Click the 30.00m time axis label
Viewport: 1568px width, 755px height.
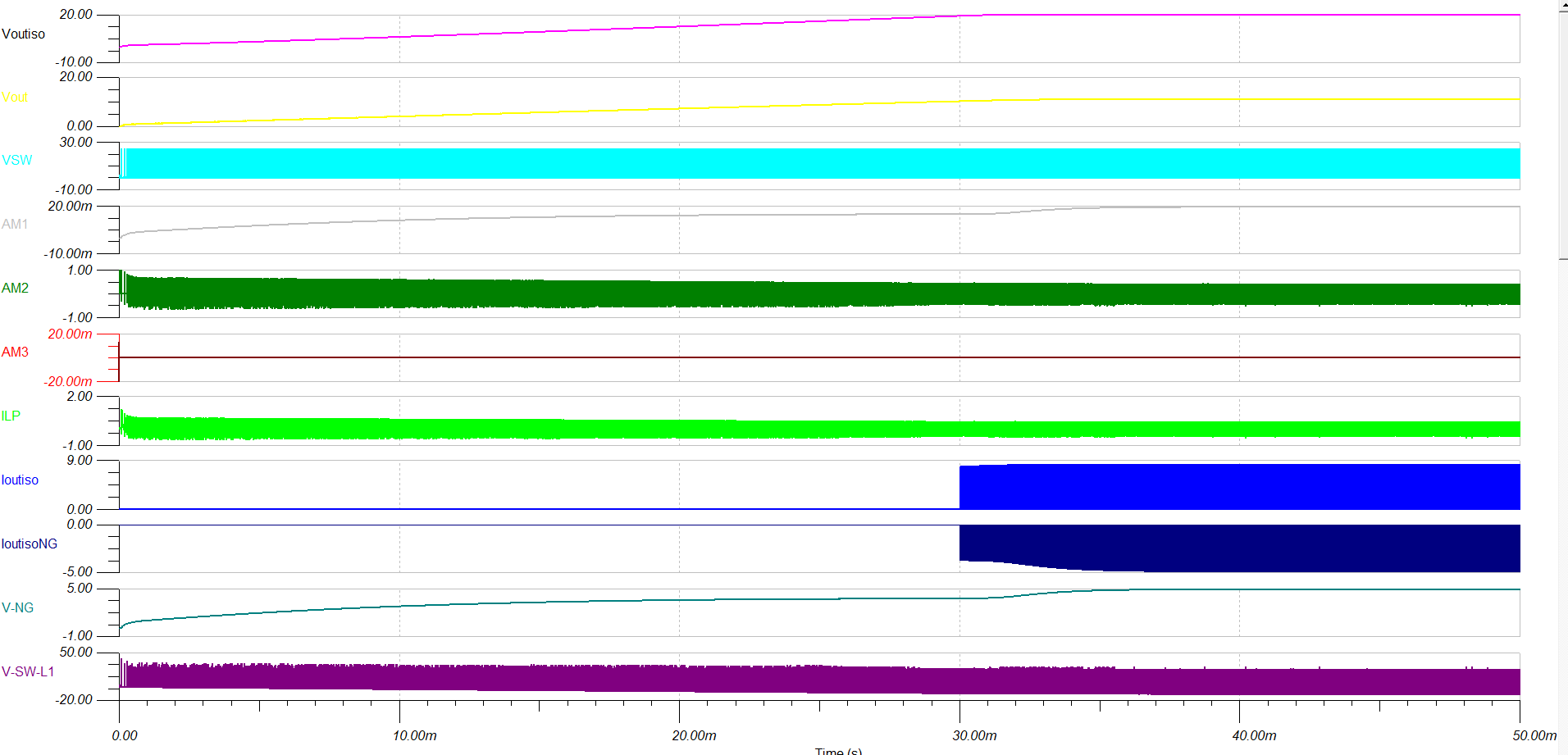click(x=975, y=736)
